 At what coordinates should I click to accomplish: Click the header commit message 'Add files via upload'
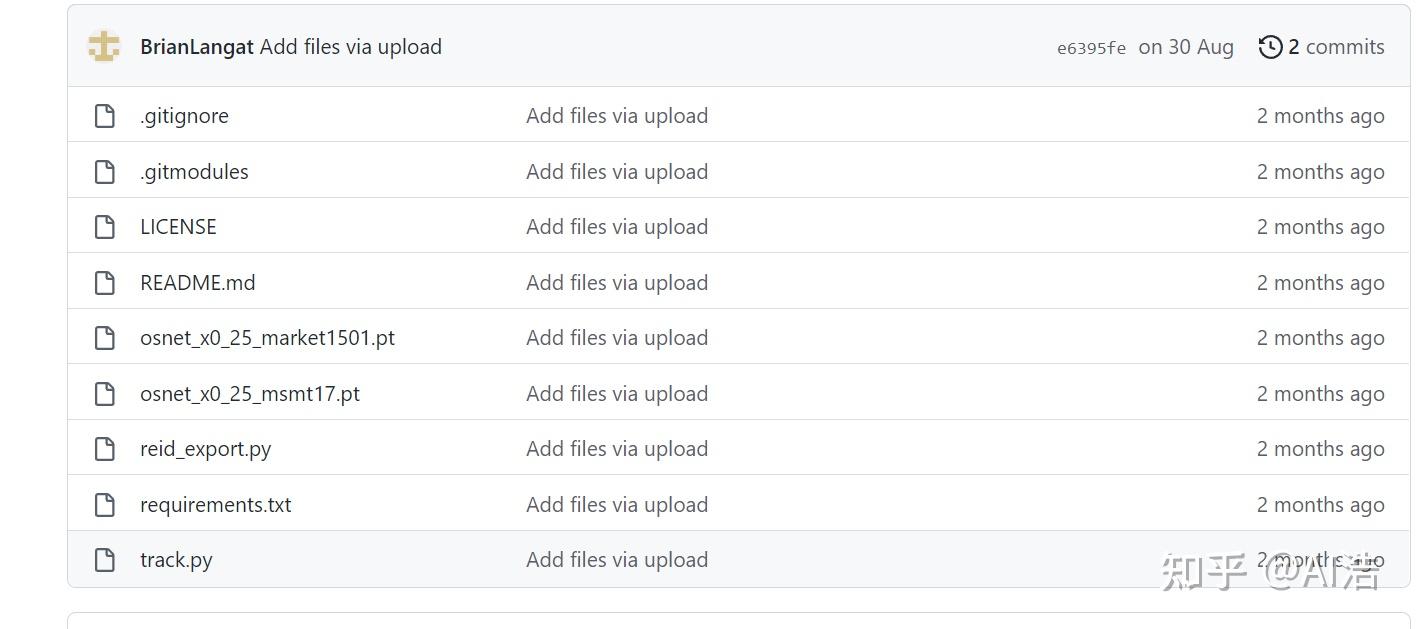pyautogui.click(x=351, y=47)
